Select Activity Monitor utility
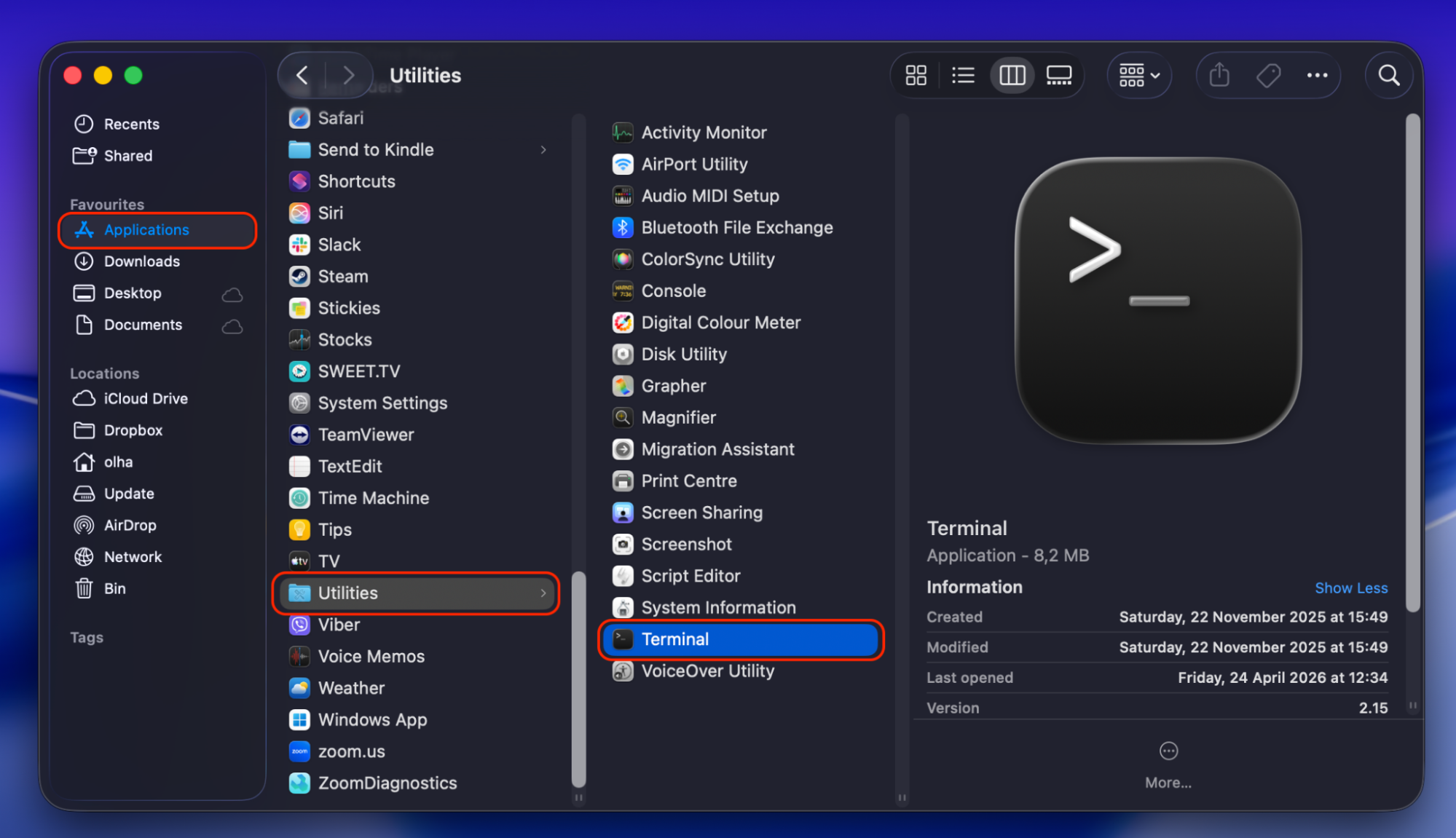This screenshot has height=838, width=1456. [704, 133]
